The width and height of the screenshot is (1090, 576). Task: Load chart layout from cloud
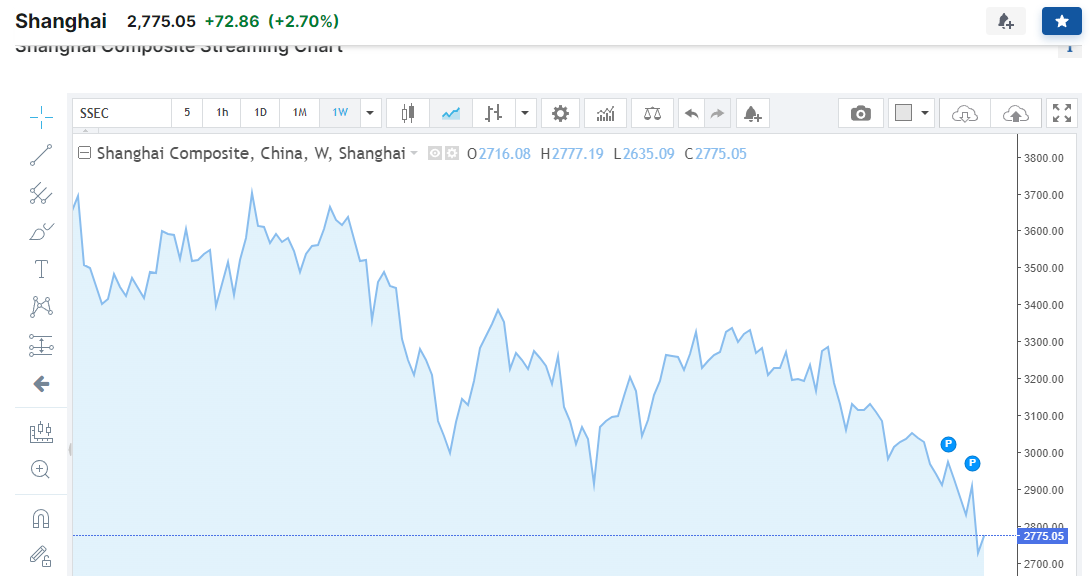click(x=965, y=113)
